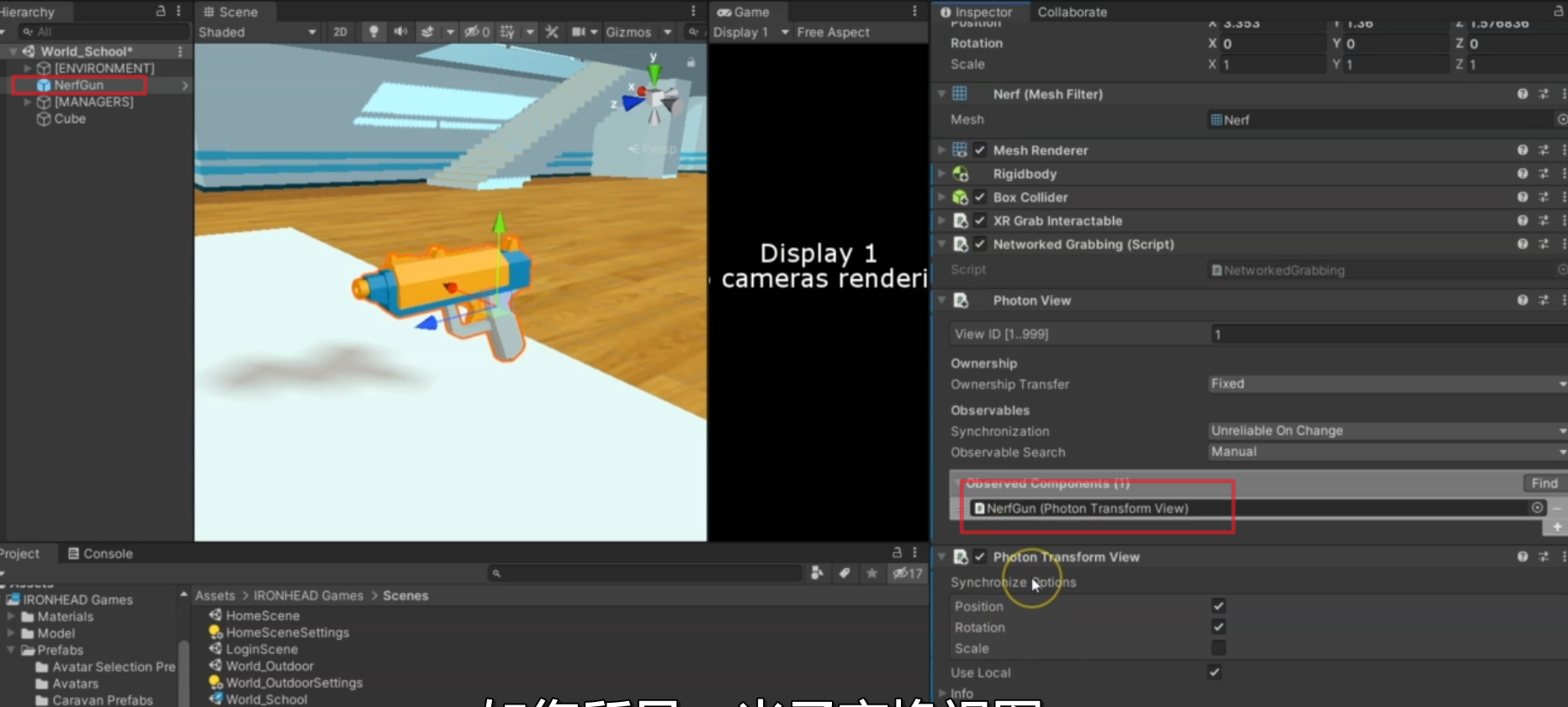Expand the Rigidbody component
Image resolution: width=1568 pixels, height=707 pixels.
pos(941,174)
